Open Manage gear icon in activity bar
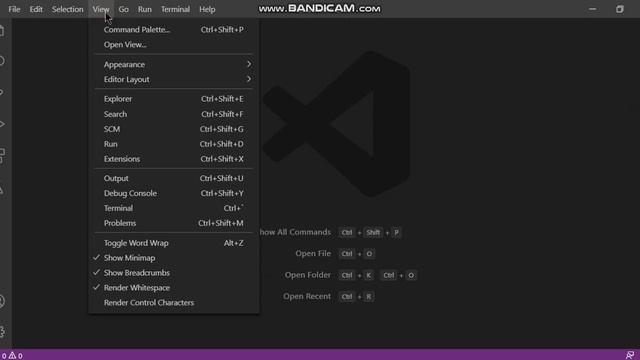Viewport: 640px width, 360px height. (x=2, y=331)
